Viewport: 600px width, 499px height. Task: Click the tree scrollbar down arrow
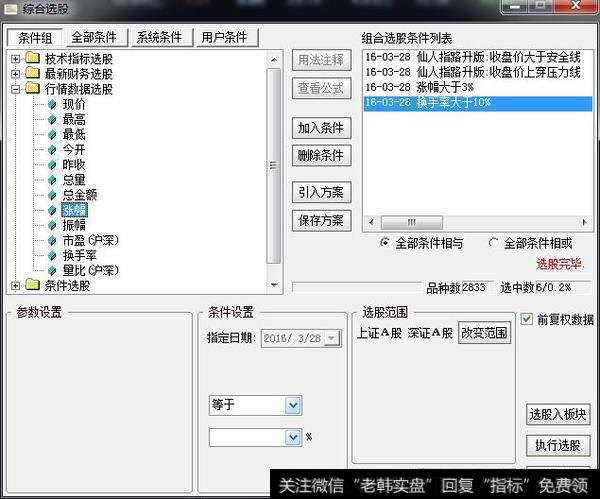pyautogui.click(x=274, y=285)
